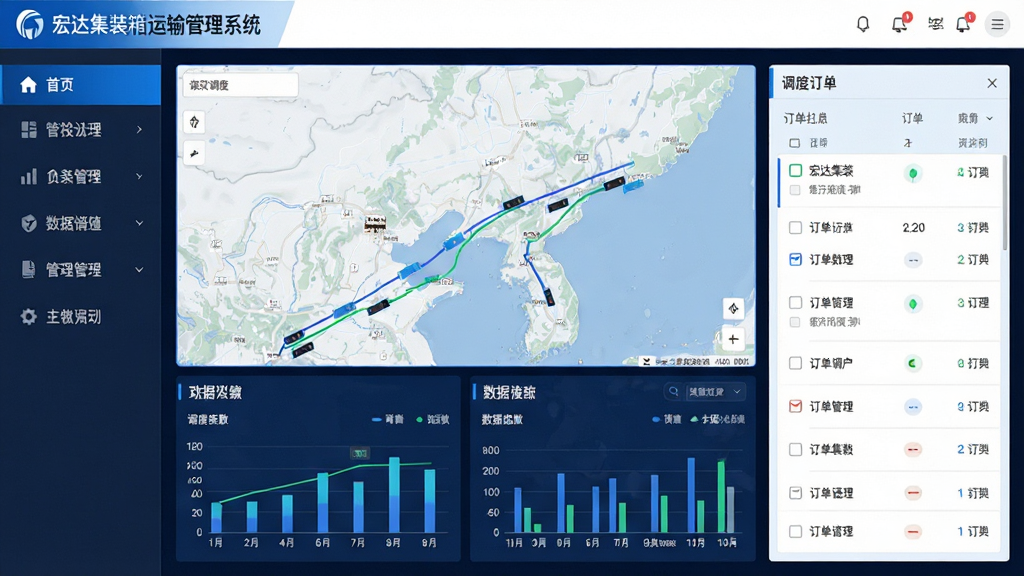The image size is (1024, 576).
Task: Open the dropdown chevron in the order panel header
Action: (989, 118)
